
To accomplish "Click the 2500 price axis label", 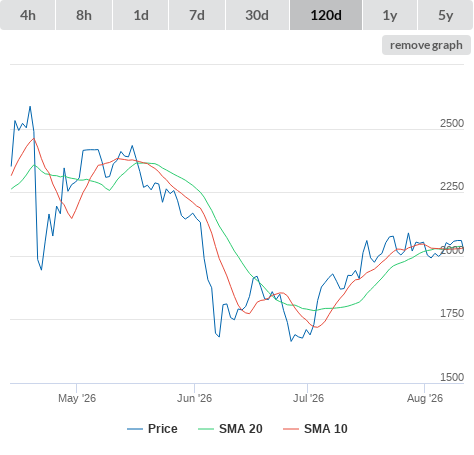I will click(x=452, y=123).
